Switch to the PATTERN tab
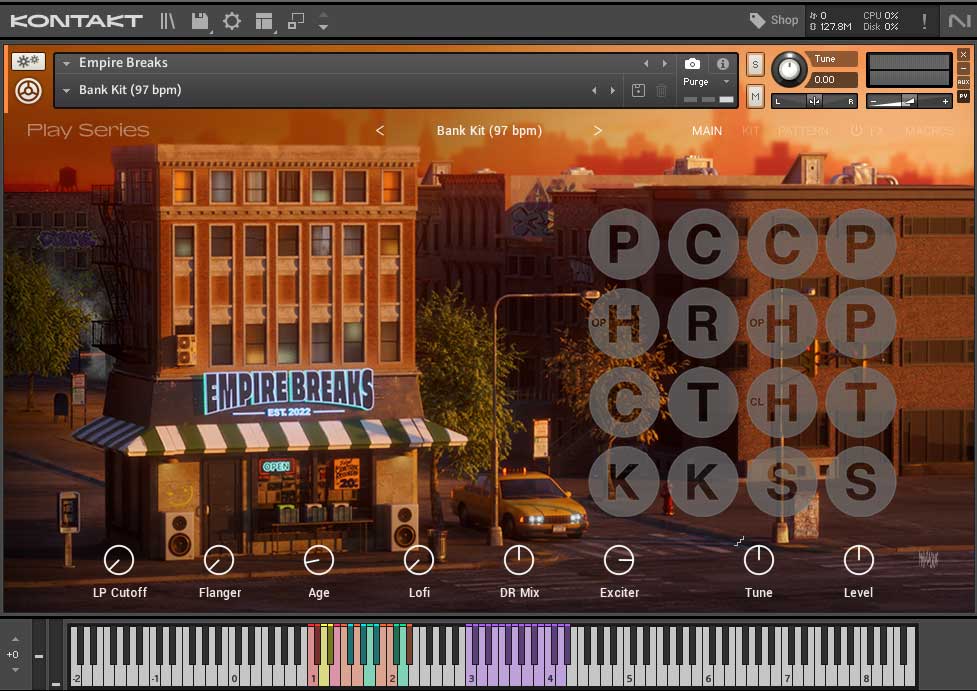The height and width of the screenshot is (691, 977). pos(804,131)
